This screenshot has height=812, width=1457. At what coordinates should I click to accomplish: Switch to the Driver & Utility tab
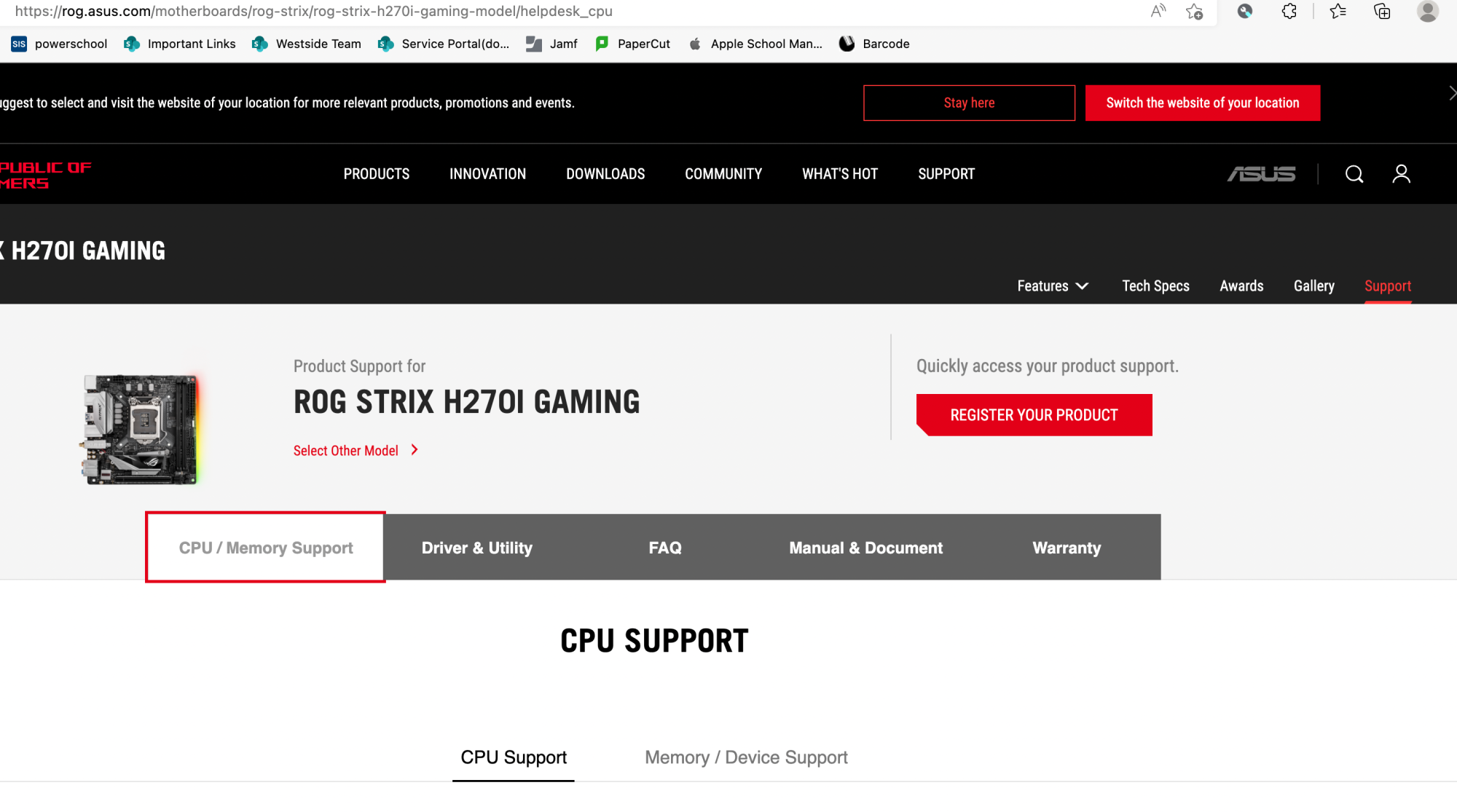coord(476,548)
